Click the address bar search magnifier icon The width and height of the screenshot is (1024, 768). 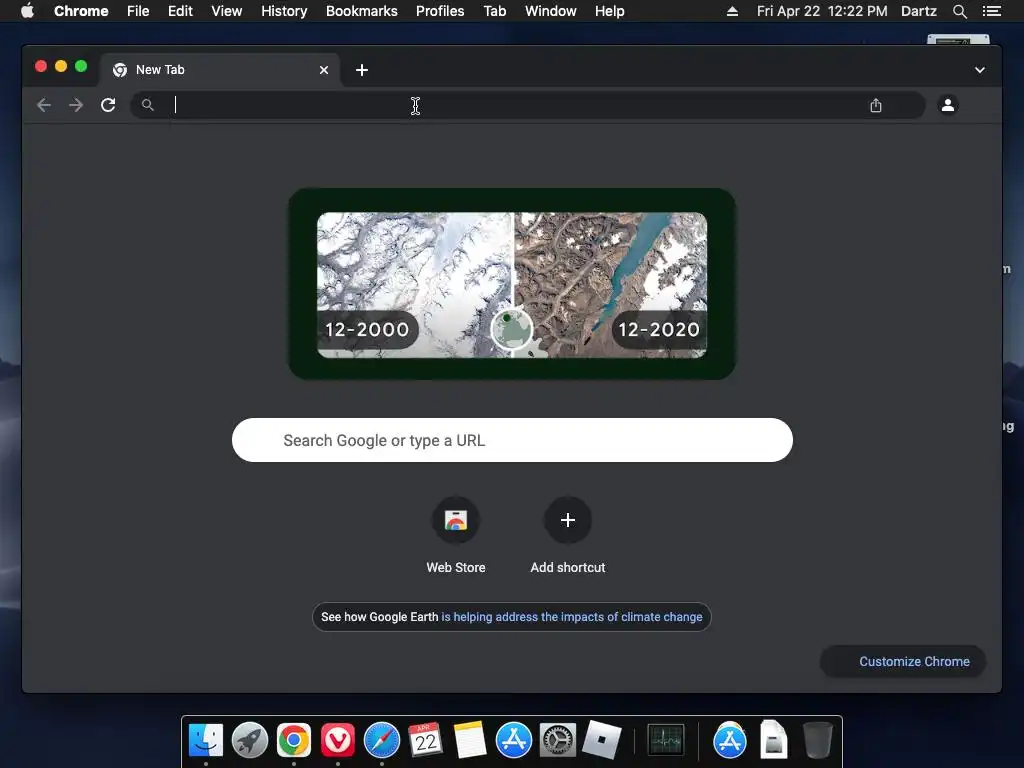(148, 105)
